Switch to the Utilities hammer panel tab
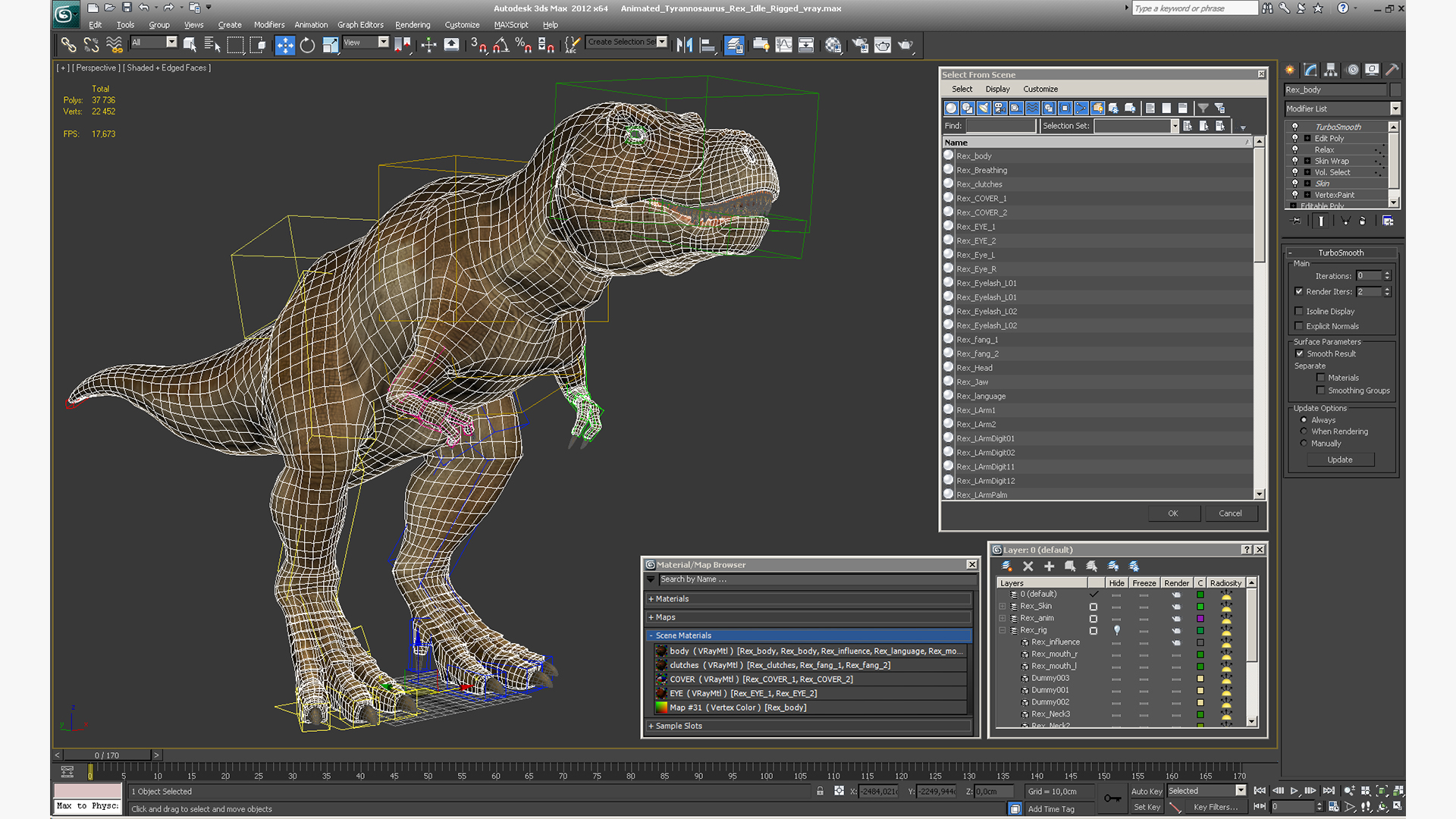1456x819 pixels. (x=1392, y=70)
